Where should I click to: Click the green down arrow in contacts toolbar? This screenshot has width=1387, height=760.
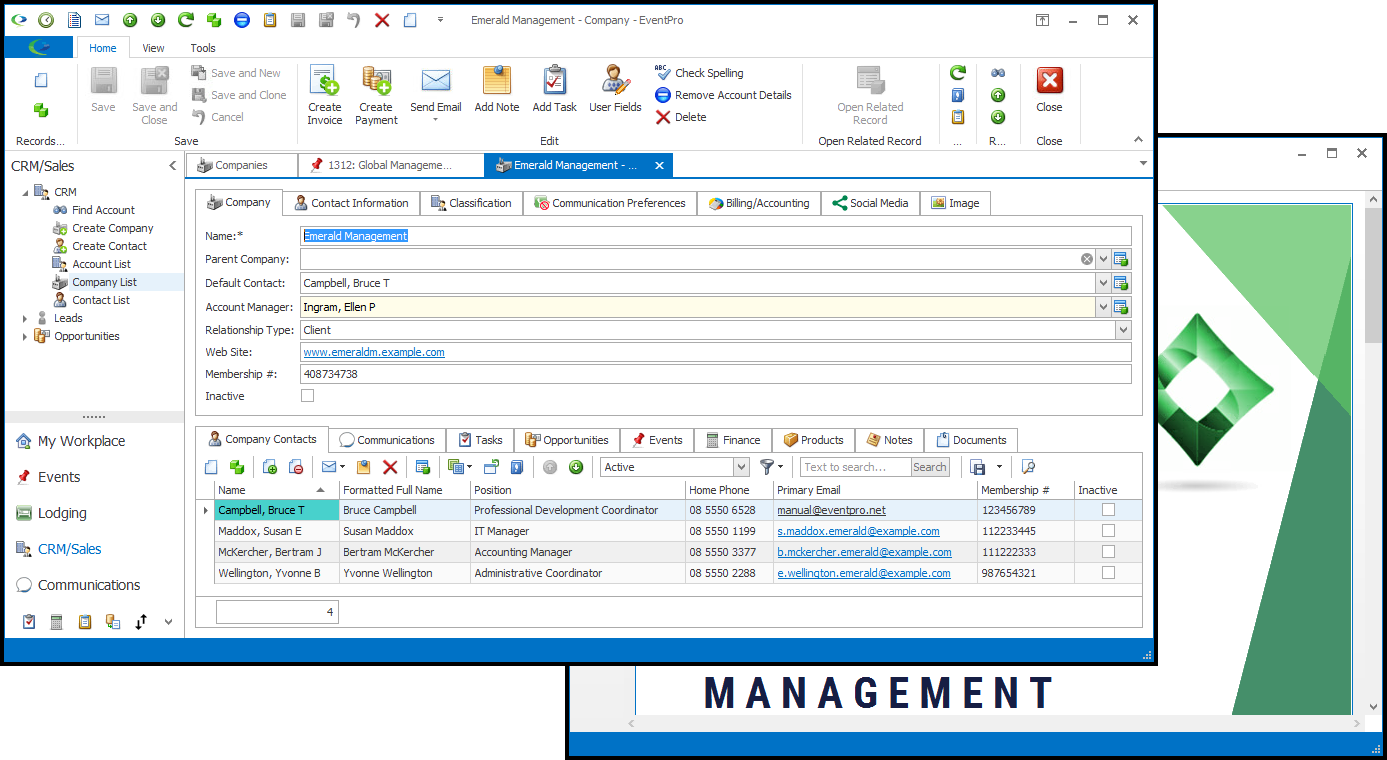576,467
